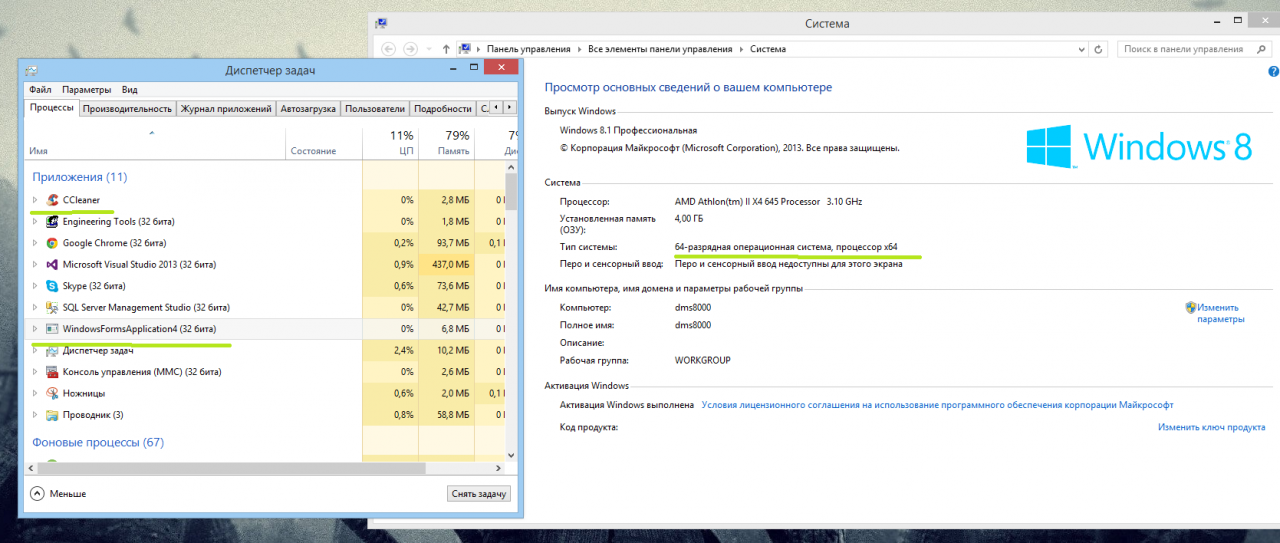Viewport: 1280px width, 543px height.
Task: Expand the CCleaner process row
Action: 35,200
